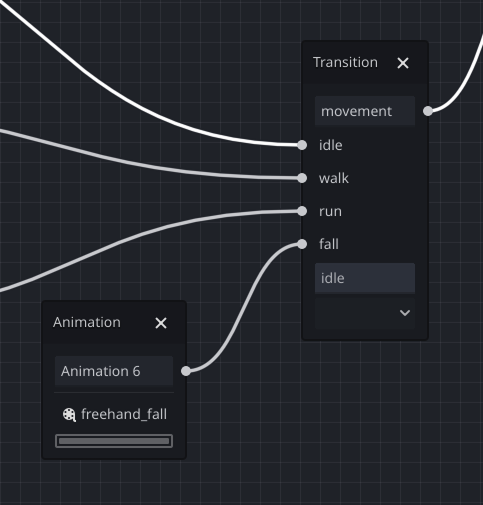
Task: Click the movement output port
Action: (x=428, y=111)
